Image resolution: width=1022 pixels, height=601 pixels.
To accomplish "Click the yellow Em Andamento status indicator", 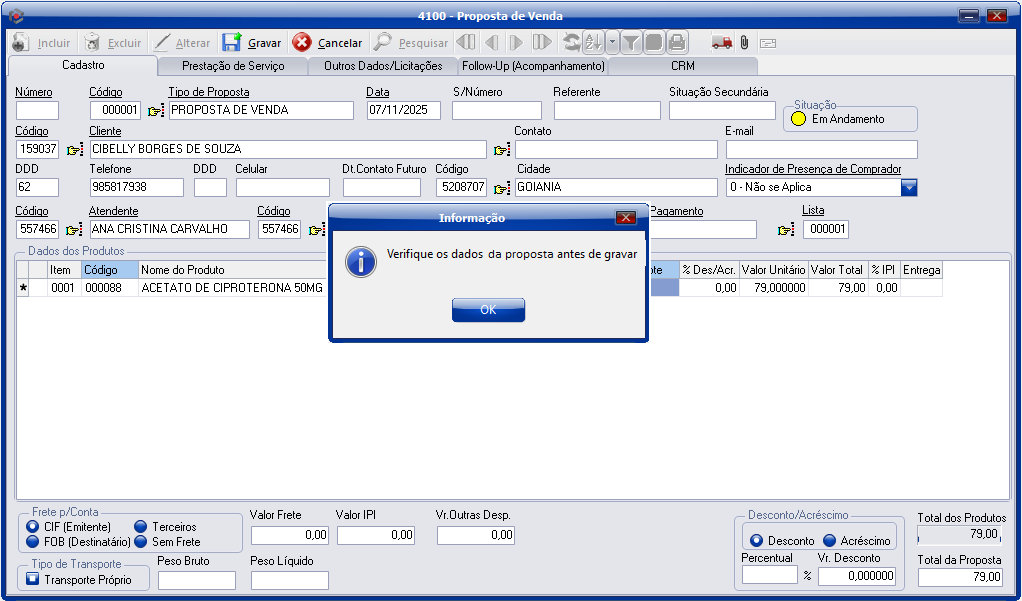I will 798,119.
